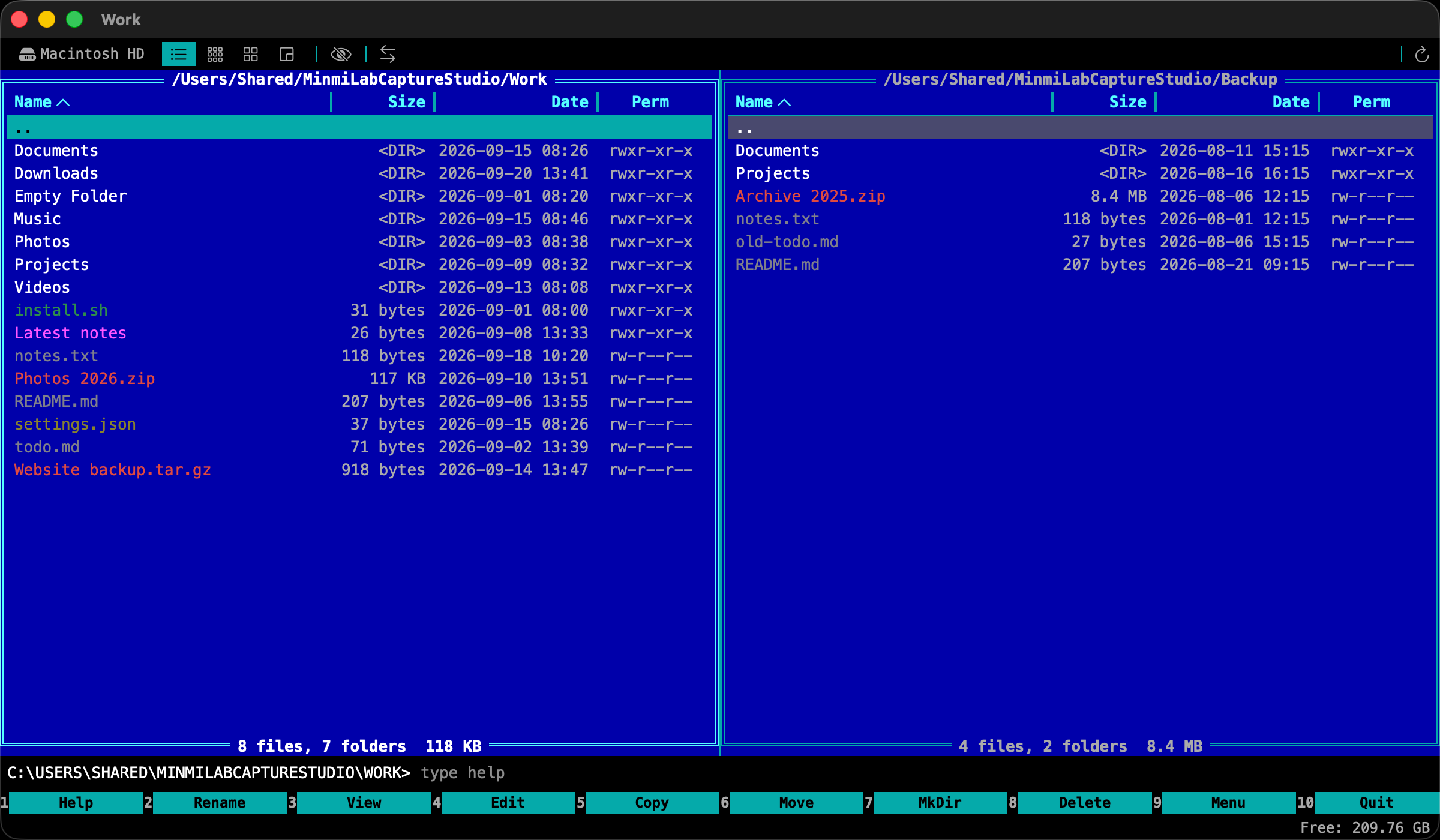
Task: Select Archive 2025.zip in Backup panel
Action: point(1080,196)
